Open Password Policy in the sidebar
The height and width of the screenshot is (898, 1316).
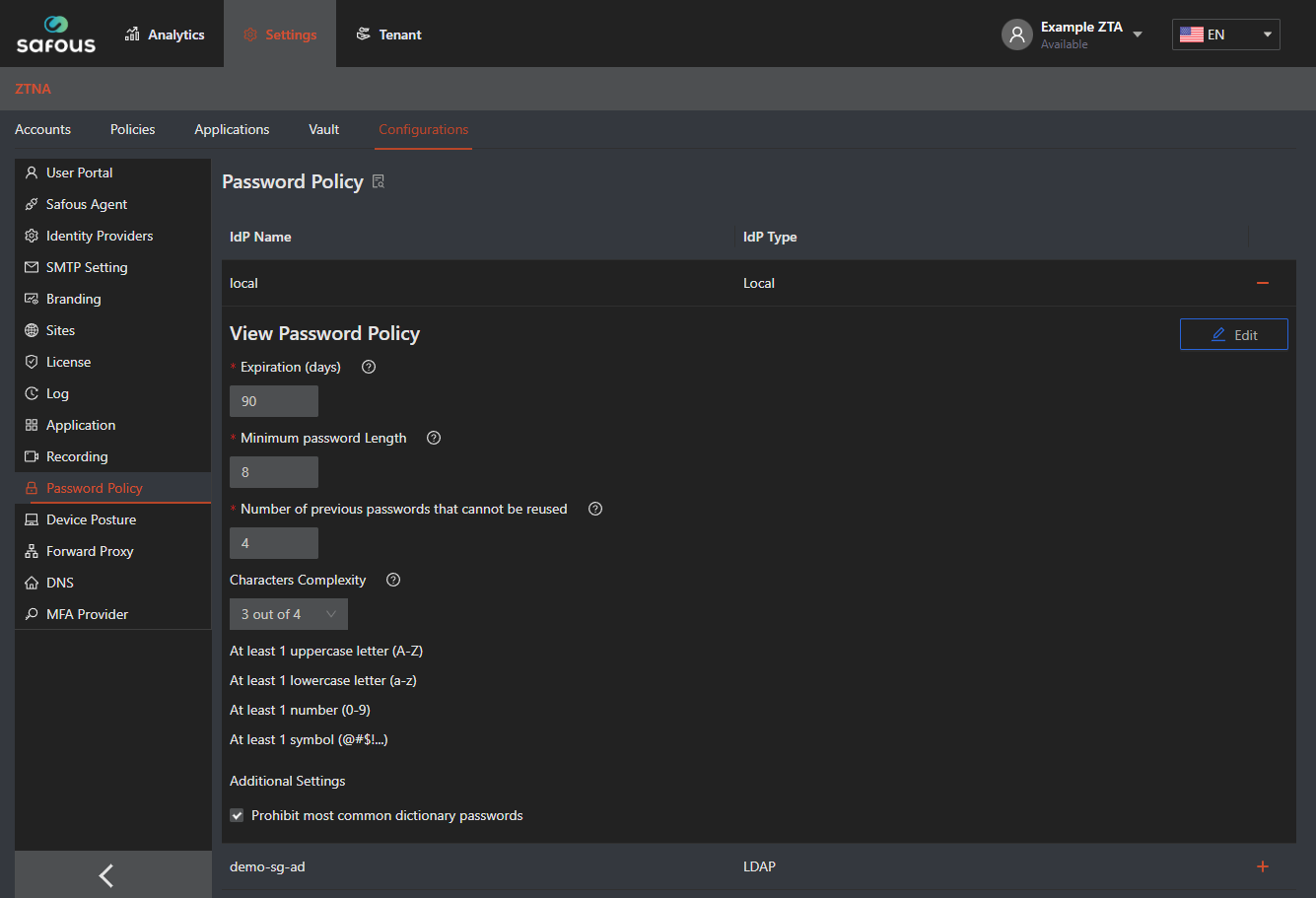click(113, 488)
